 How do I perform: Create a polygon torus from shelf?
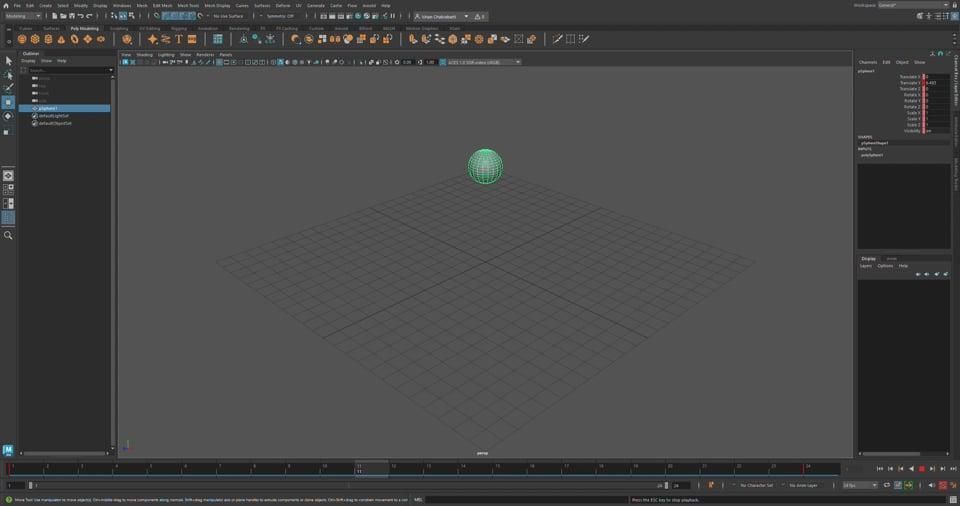[75, 39]
